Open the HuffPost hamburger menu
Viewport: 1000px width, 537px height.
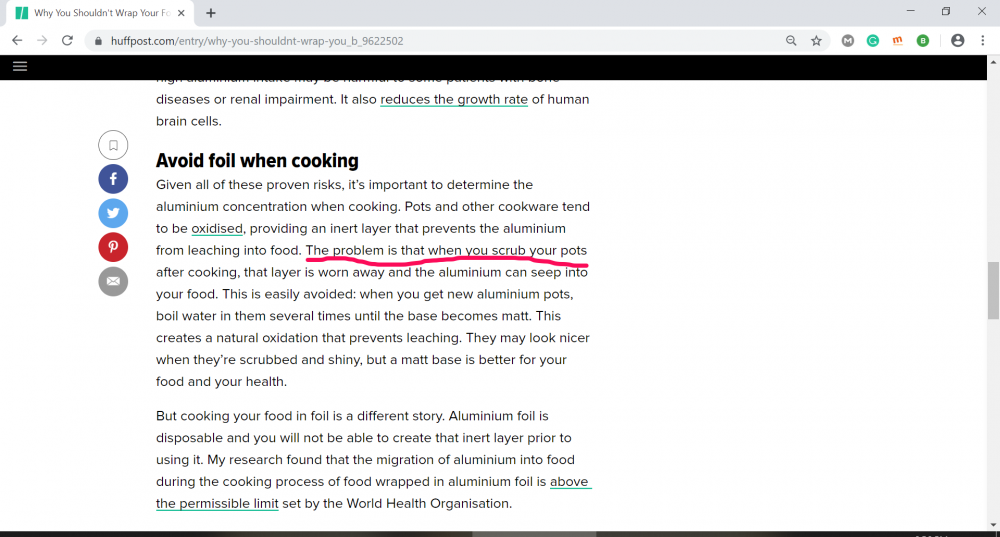[20, 66]
